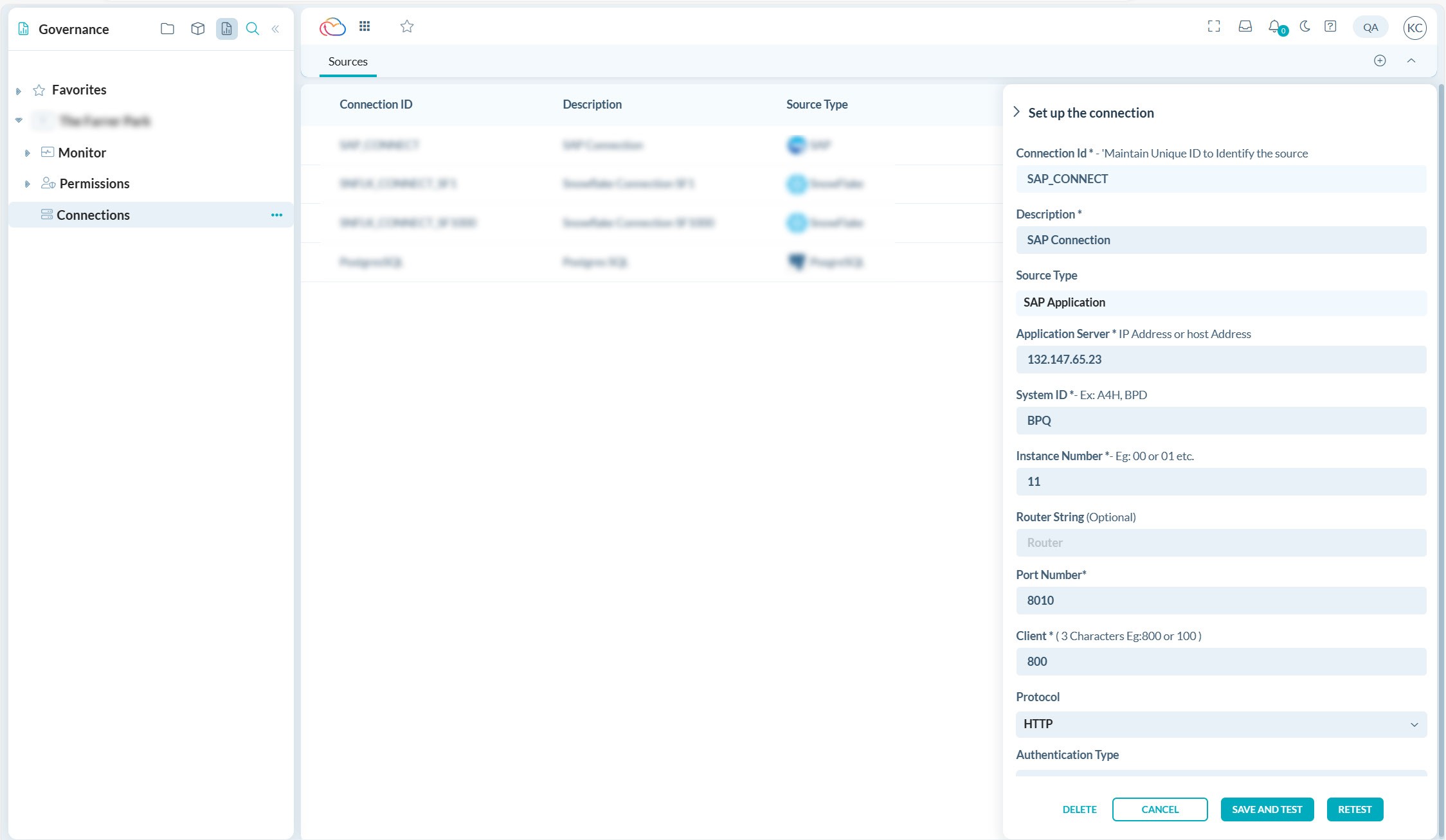Open the apps grid icon beside the logo
The image size is (1446, 840).
[x=365, y=26]
